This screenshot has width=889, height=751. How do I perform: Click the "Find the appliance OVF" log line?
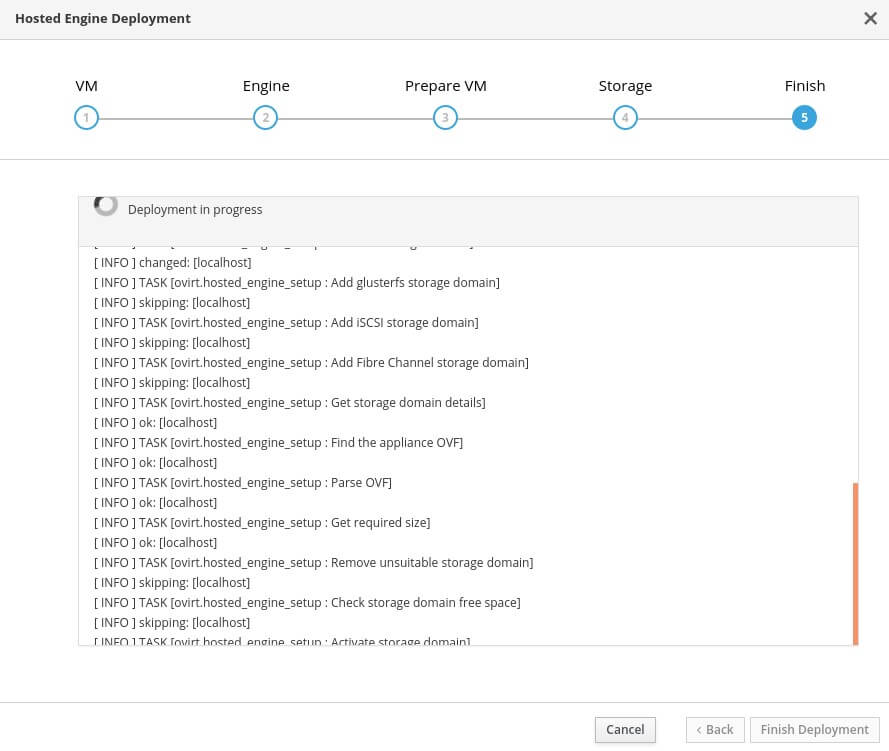(278, 443)
